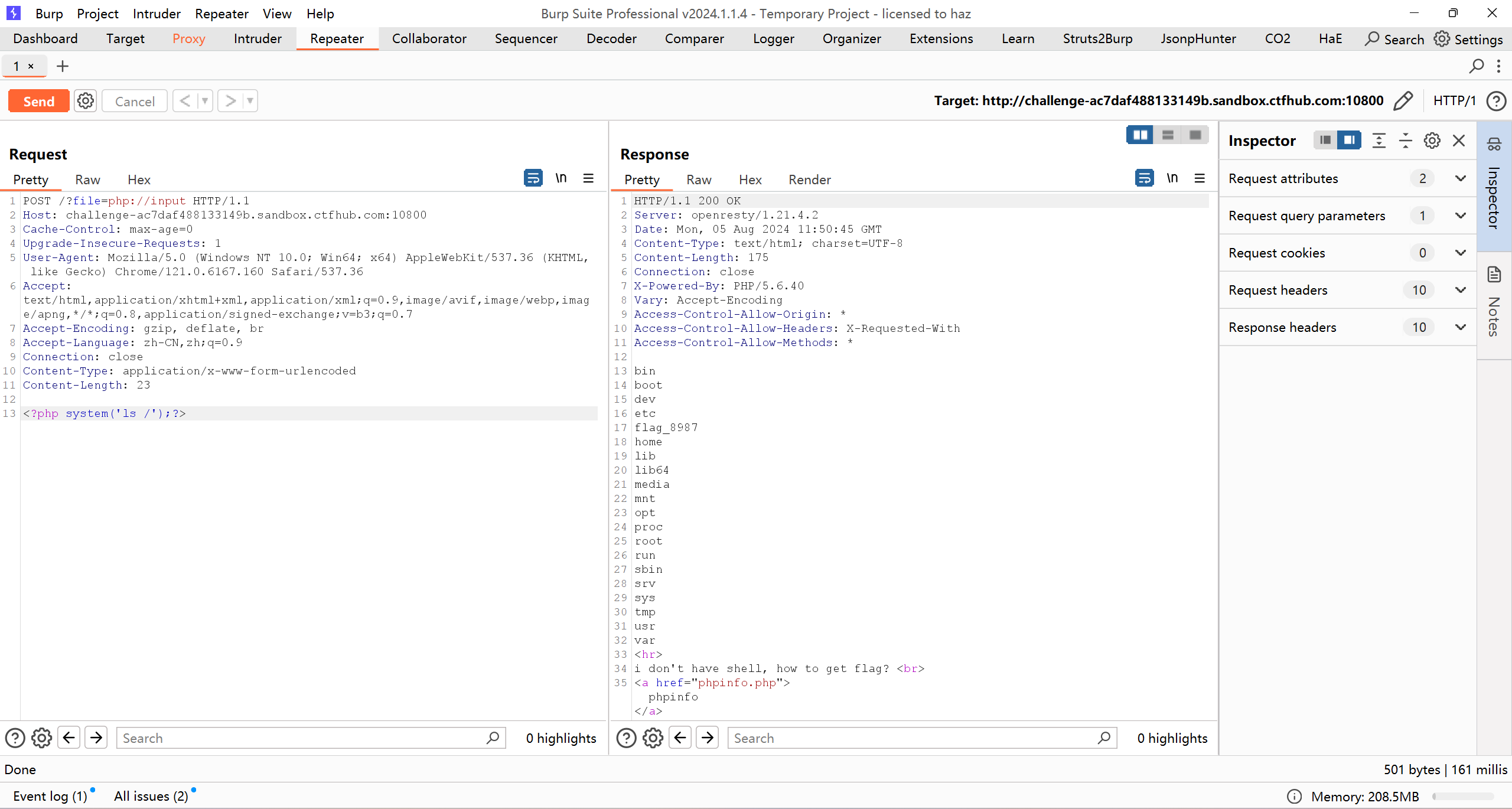Jump to next Response search match
This screenshot has height=809, width=1512.
click(708, 738)
